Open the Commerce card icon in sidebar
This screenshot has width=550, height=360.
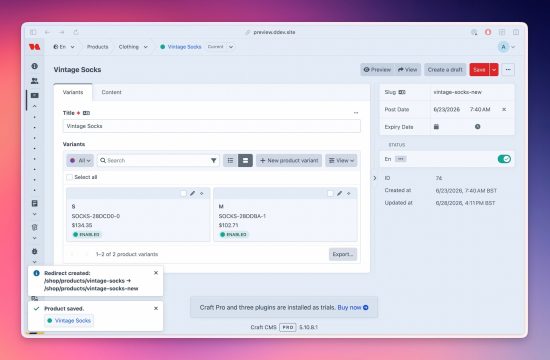point(34,95)
